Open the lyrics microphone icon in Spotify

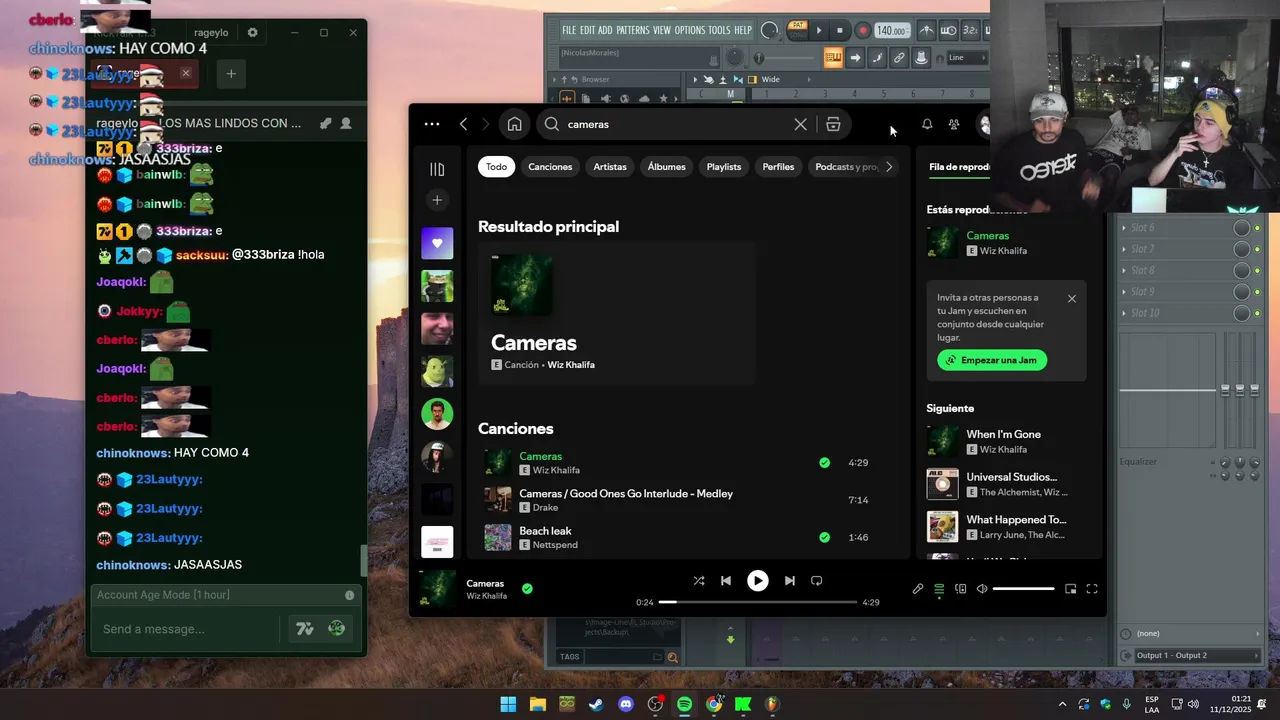coord(918,589)
